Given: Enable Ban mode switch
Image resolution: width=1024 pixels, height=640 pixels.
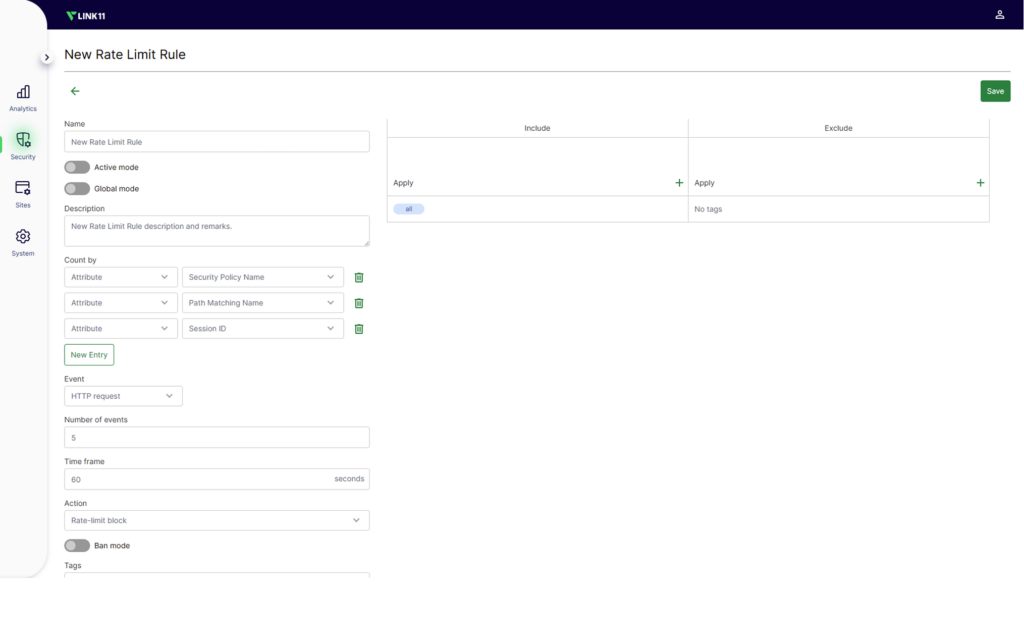Looking at the screenshot, I should (x=77, y=545).
